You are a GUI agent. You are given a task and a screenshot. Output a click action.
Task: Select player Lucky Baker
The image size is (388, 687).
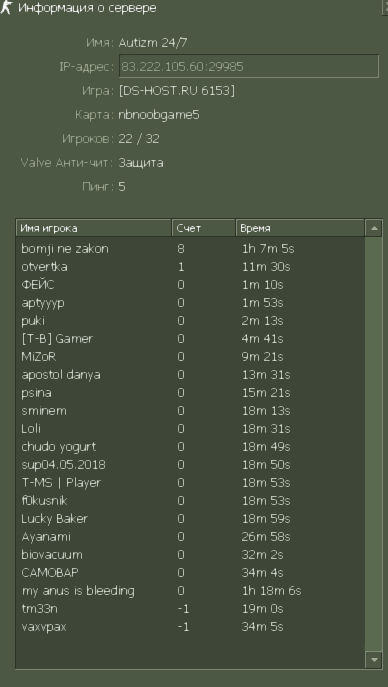tap(190, 518)
